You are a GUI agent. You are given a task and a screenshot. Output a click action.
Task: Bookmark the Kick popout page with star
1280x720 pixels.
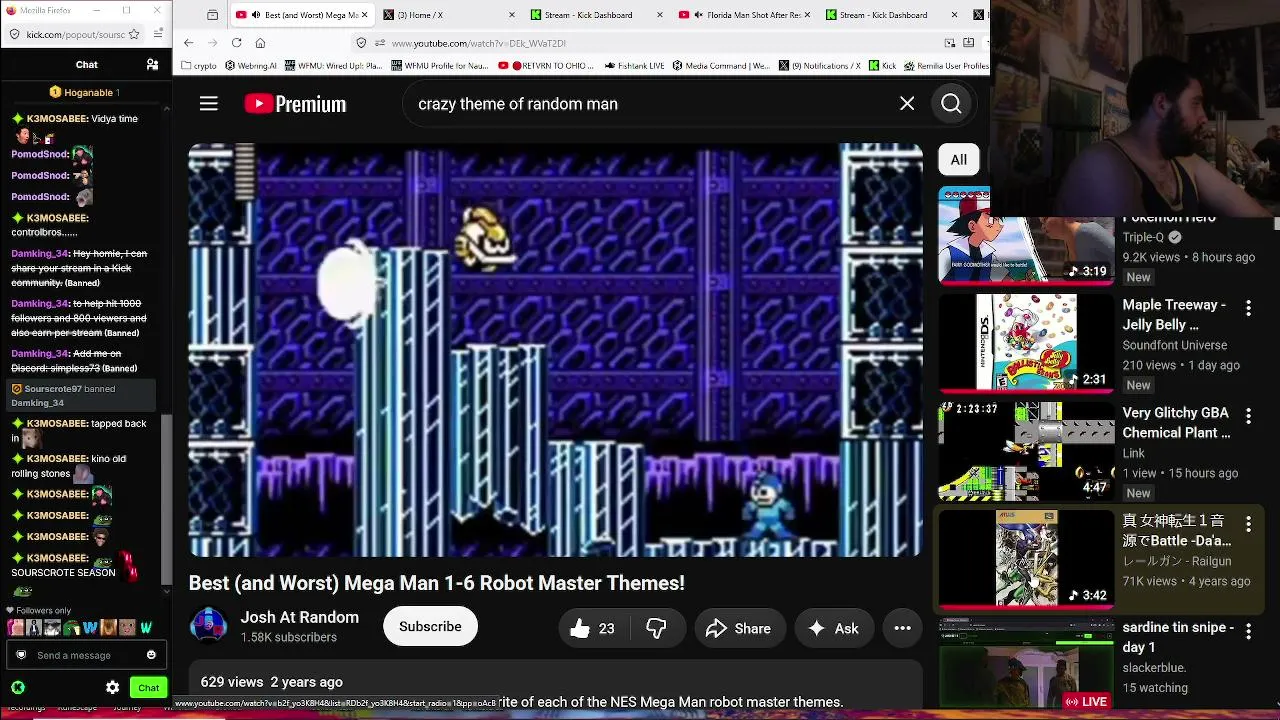pyautogui.click(x=134, y=34)
